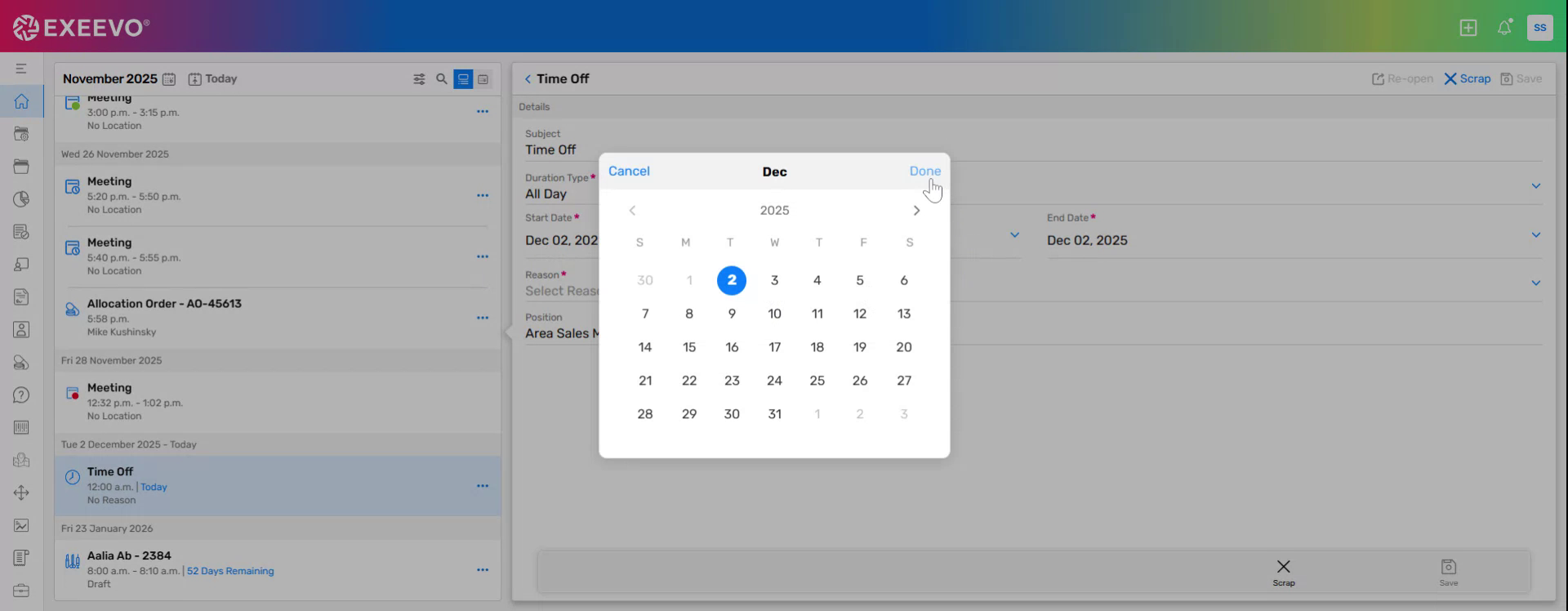Image resolution: width=1568 pixels, height=611 pixels.
Task: Open options for 5:40 p.m. Meeting
Action: [x=483, y=257]
